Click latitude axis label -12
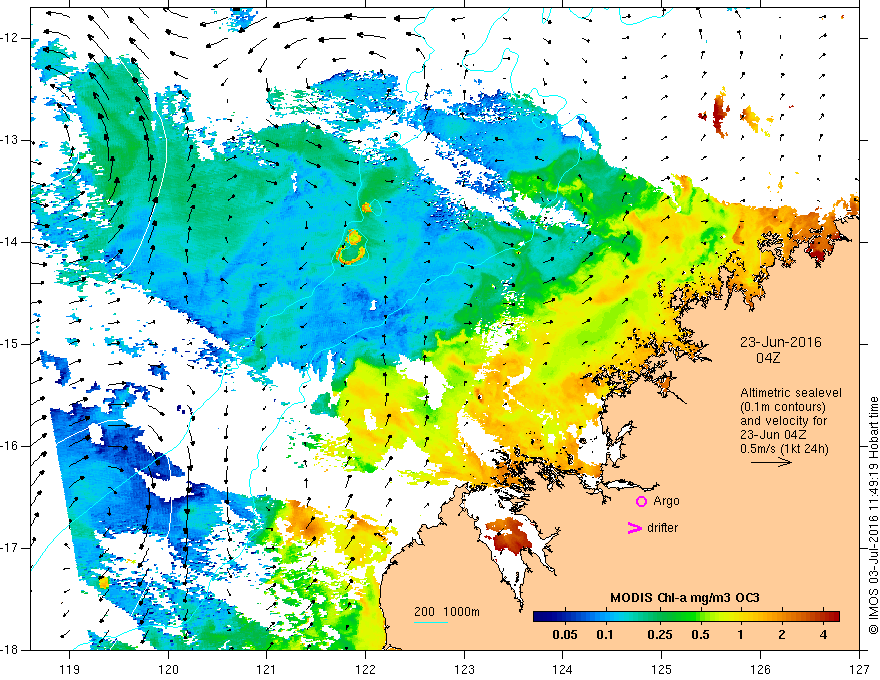The image size is (880, 680). [10, 38]
